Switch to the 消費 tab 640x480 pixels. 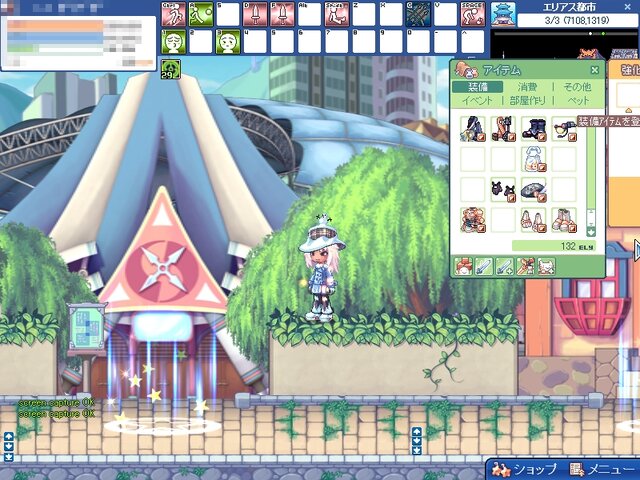point(527,87)
